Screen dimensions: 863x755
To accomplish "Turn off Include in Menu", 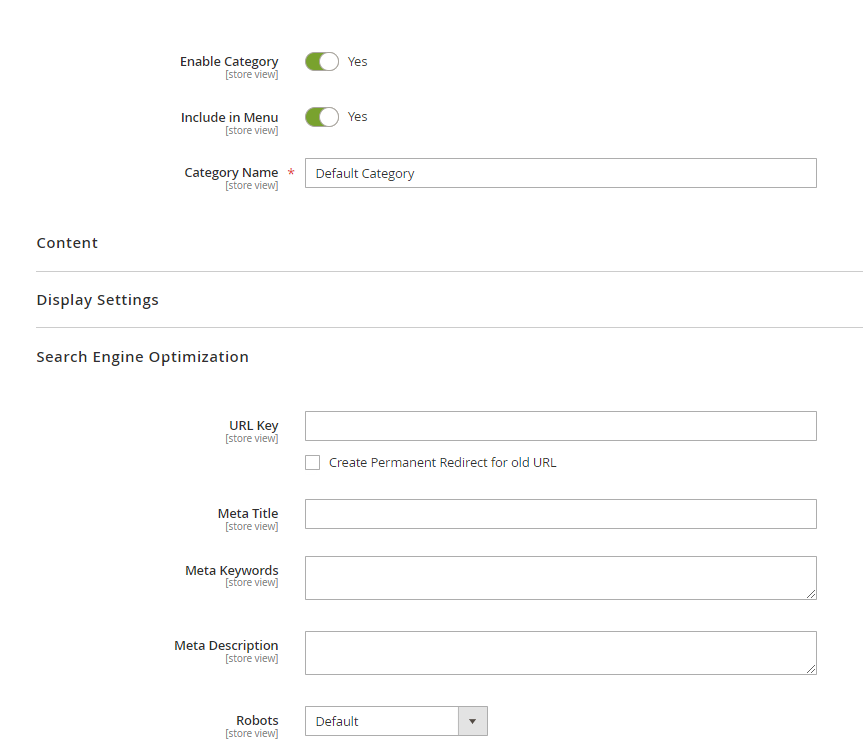I will pyautogui.click(x=321, y=116).
